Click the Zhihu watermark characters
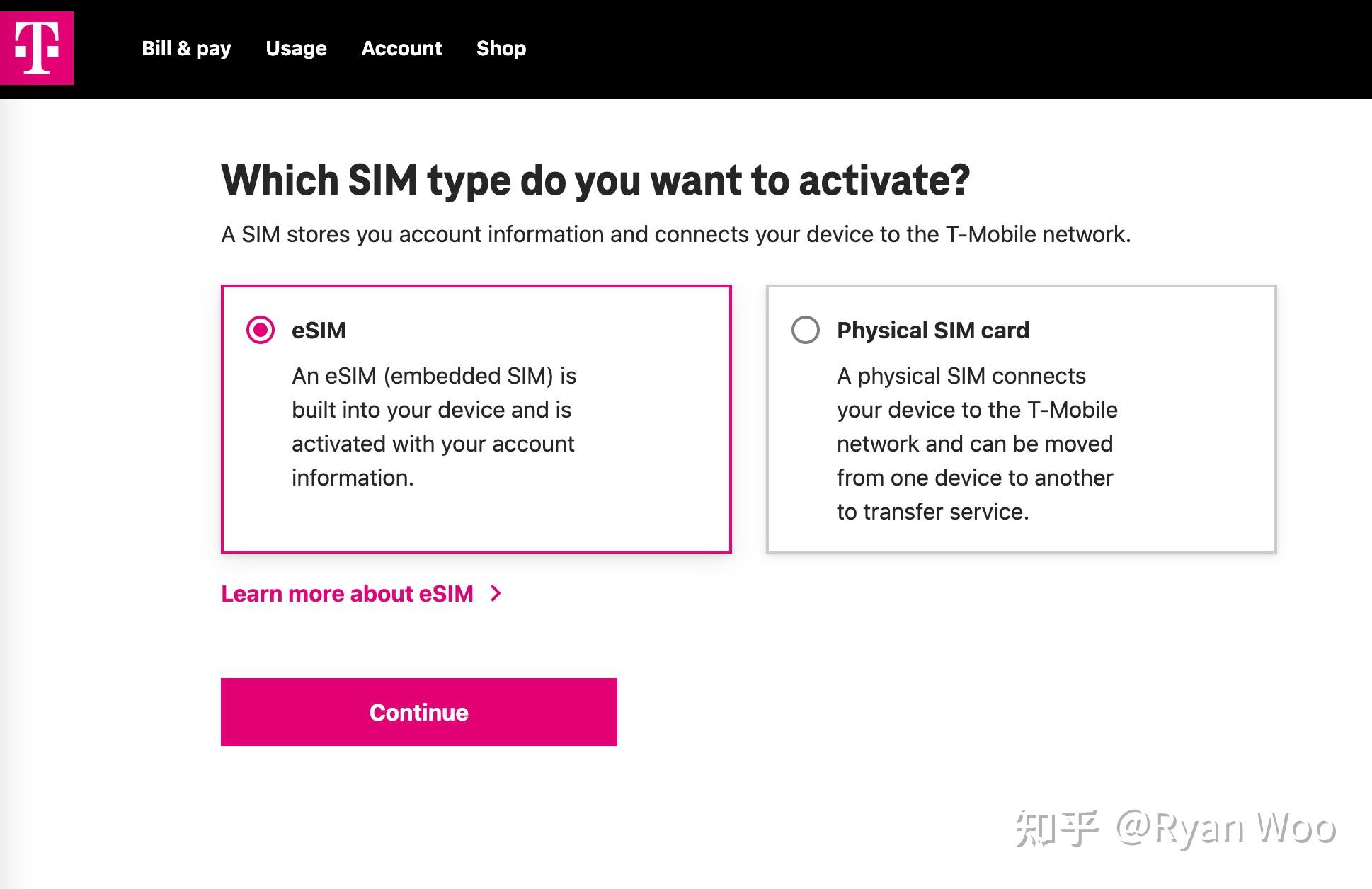1372x889 pixels. click(x=1056, y=828)
